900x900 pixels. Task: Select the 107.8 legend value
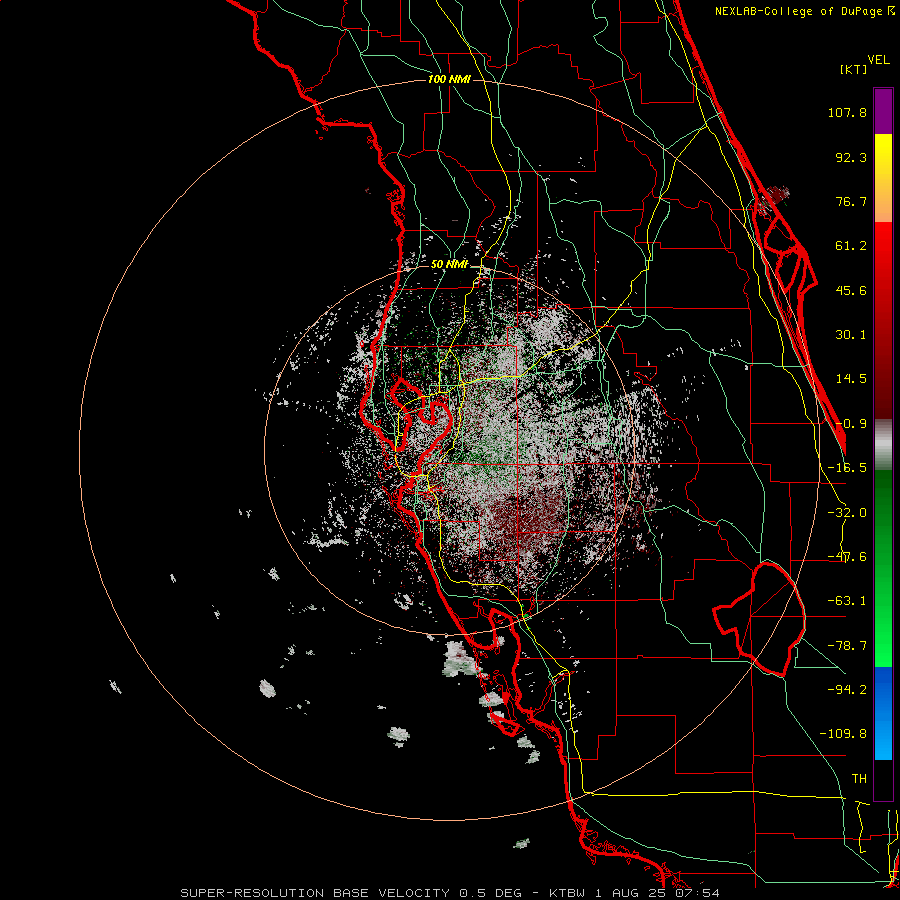(847, 112)
